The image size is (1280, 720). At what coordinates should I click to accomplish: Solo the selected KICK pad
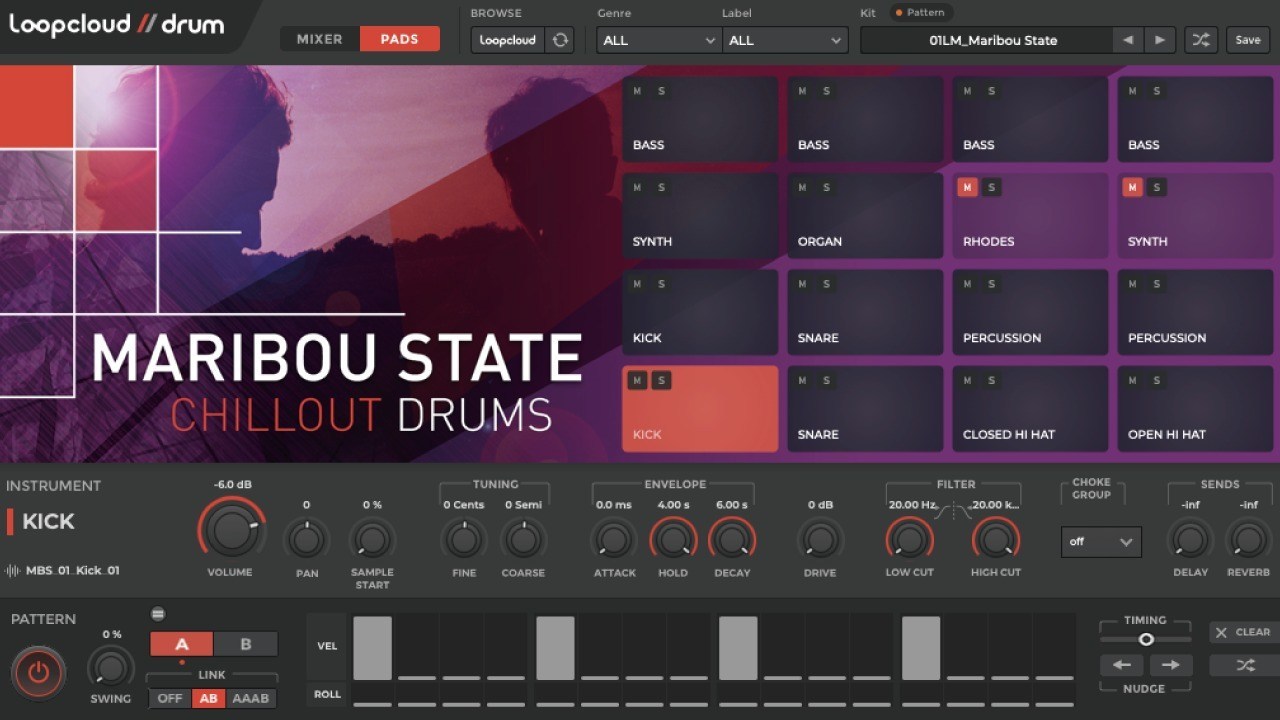[661, 380]
